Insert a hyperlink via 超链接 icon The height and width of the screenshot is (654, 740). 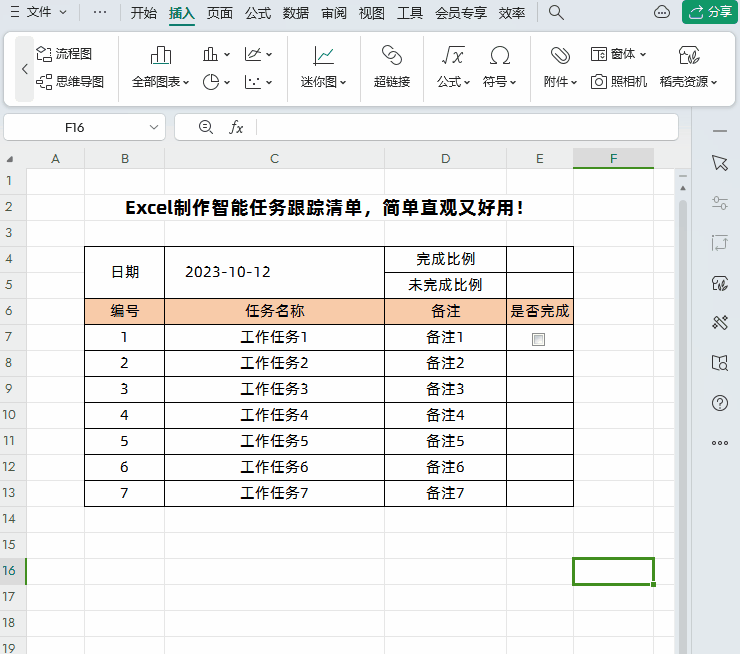(392, 67)
